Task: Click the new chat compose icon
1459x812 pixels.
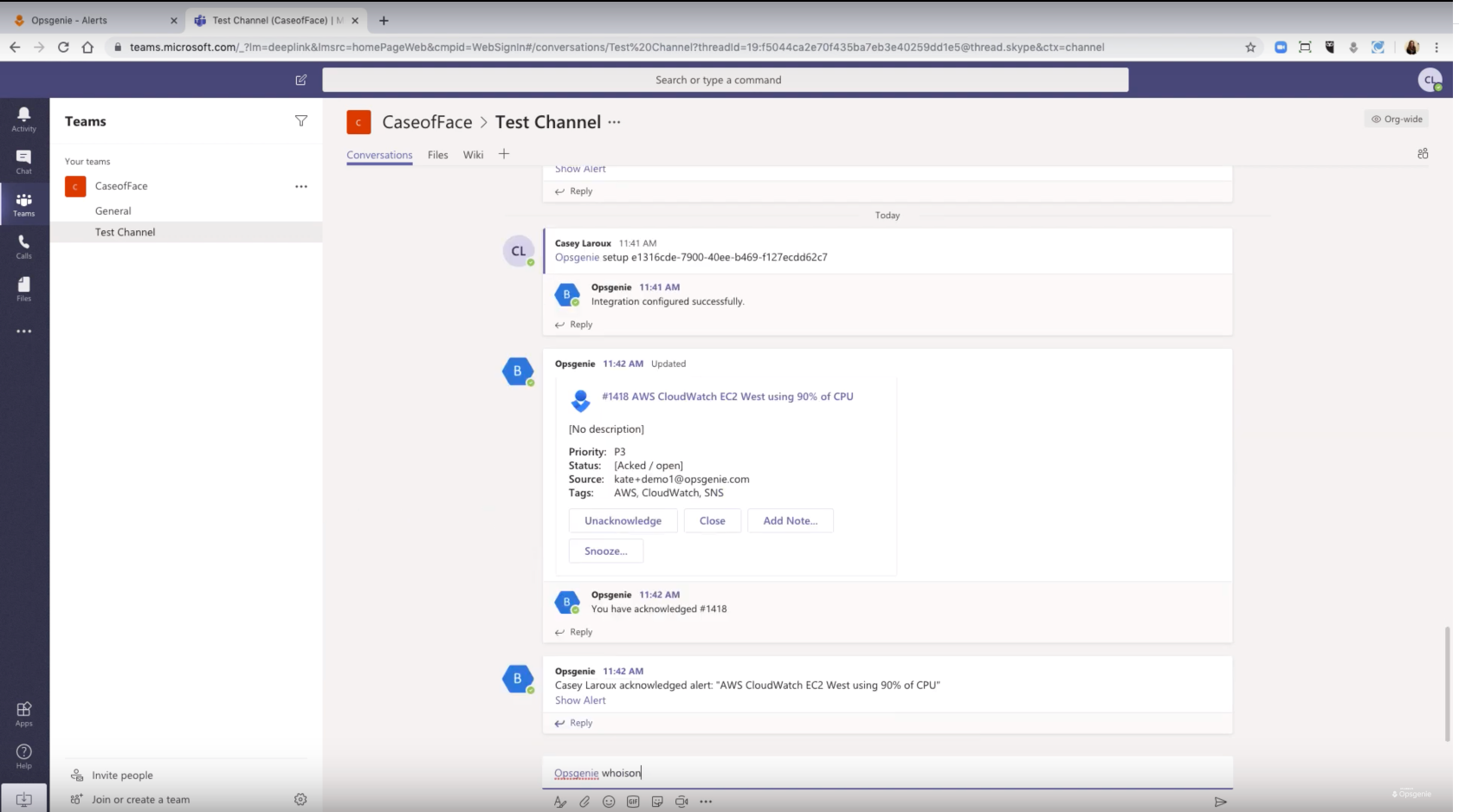Action: [x=301, y=80]
